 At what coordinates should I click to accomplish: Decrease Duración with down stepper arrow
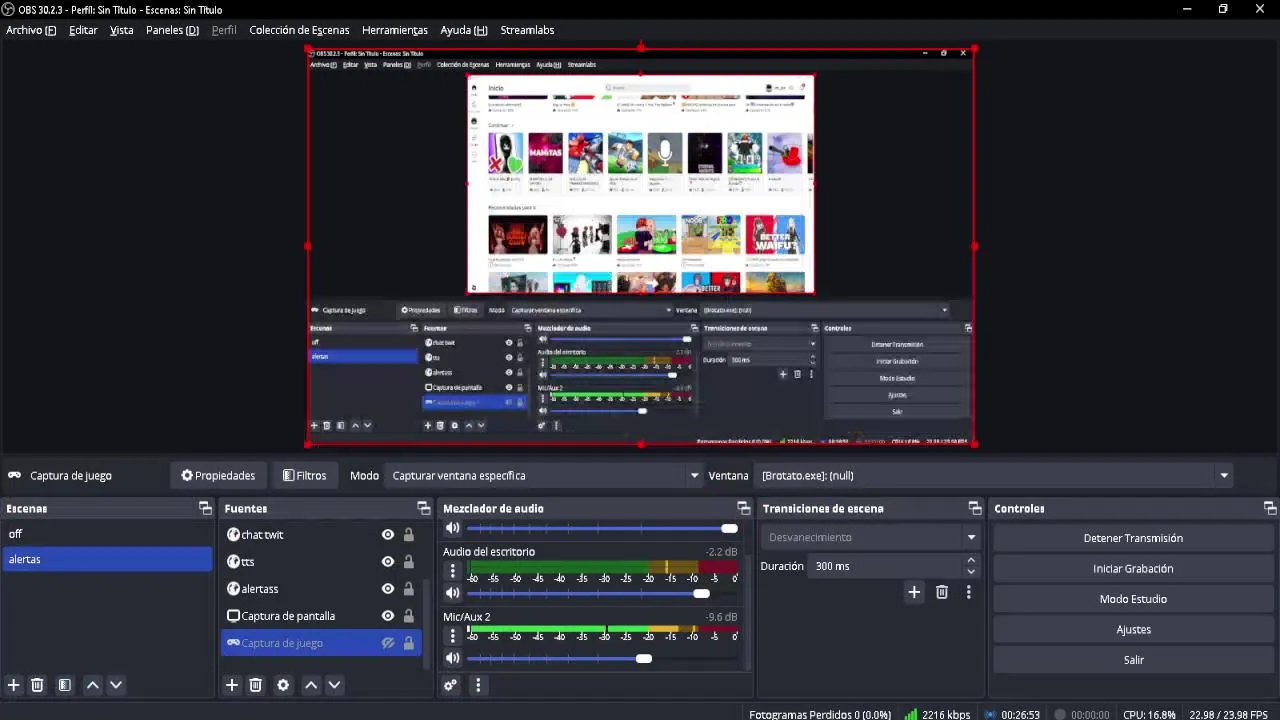pyautogui.click(x=971, y=572)
